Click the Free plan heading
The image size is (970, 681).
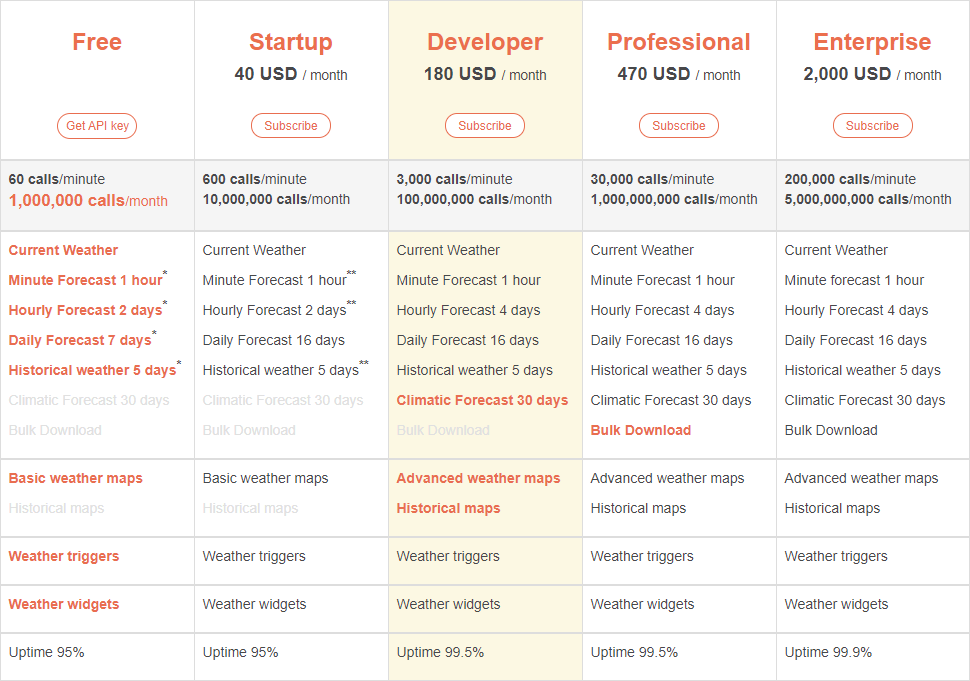(97, 42)
